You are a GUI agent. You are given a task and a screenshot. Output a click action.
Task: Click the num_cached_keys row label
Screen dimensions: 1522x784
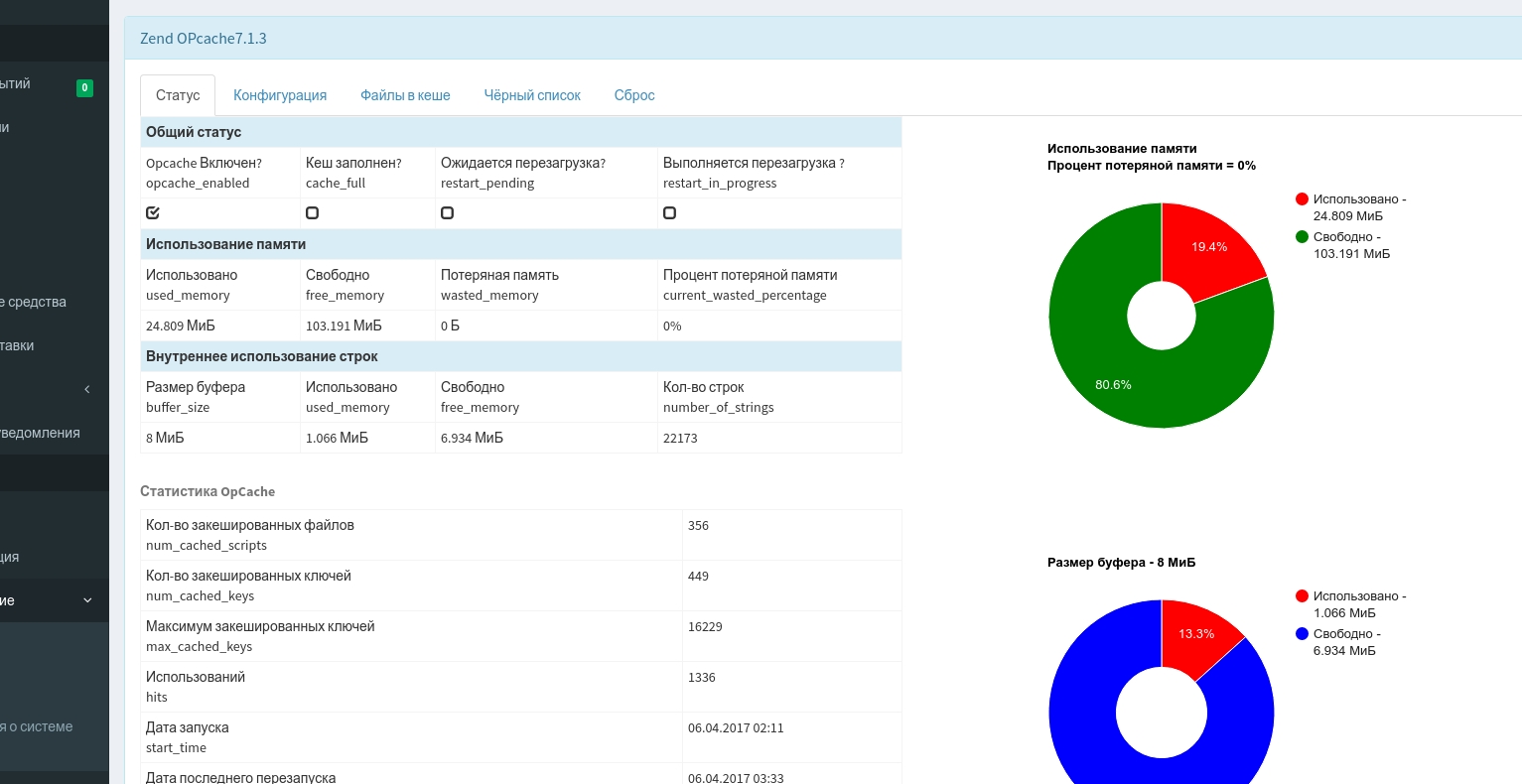[x=248, y=586]
